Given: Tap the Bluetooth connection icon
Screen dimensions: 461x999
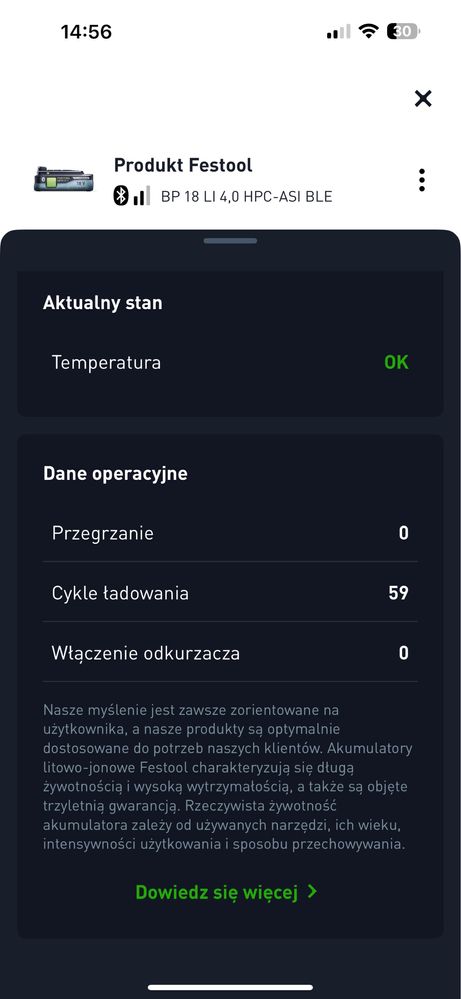Looking at the screenshot, I should pyautogui.click(x=121, y=196).
